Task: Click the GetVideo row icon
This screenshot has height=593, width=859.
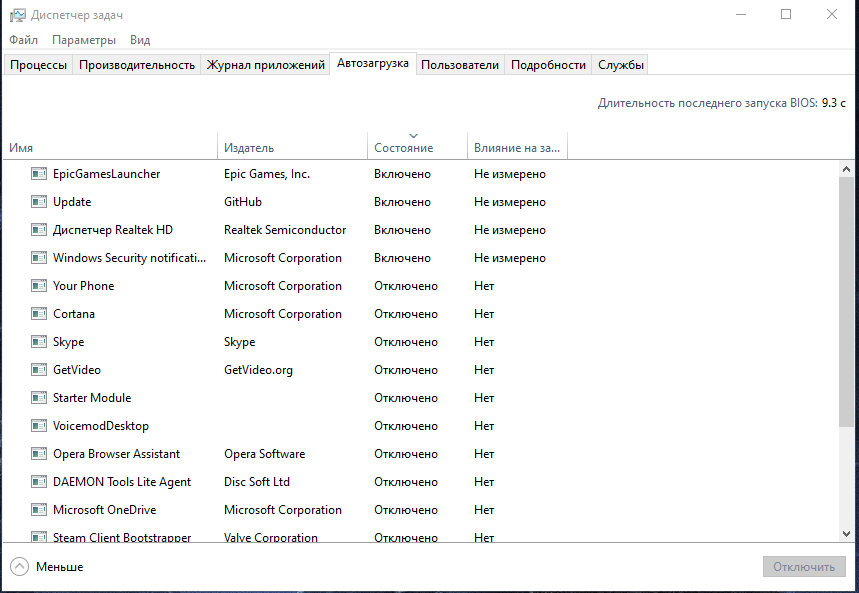Action: (x=39, y=369)
